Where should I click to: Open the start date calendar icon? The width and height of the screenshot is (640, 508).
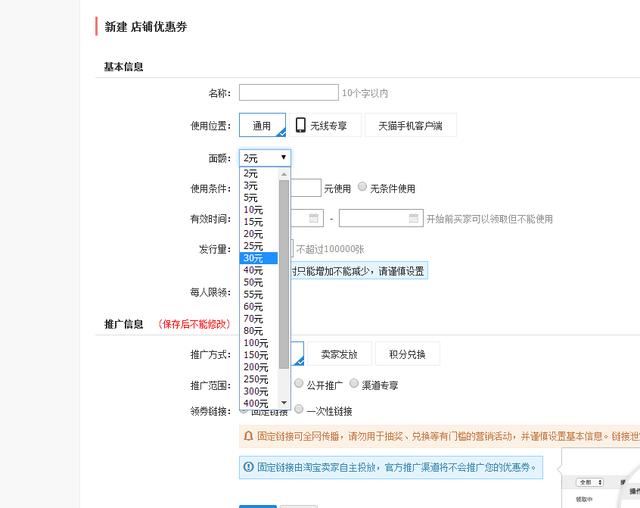click(x=313, y=218)
